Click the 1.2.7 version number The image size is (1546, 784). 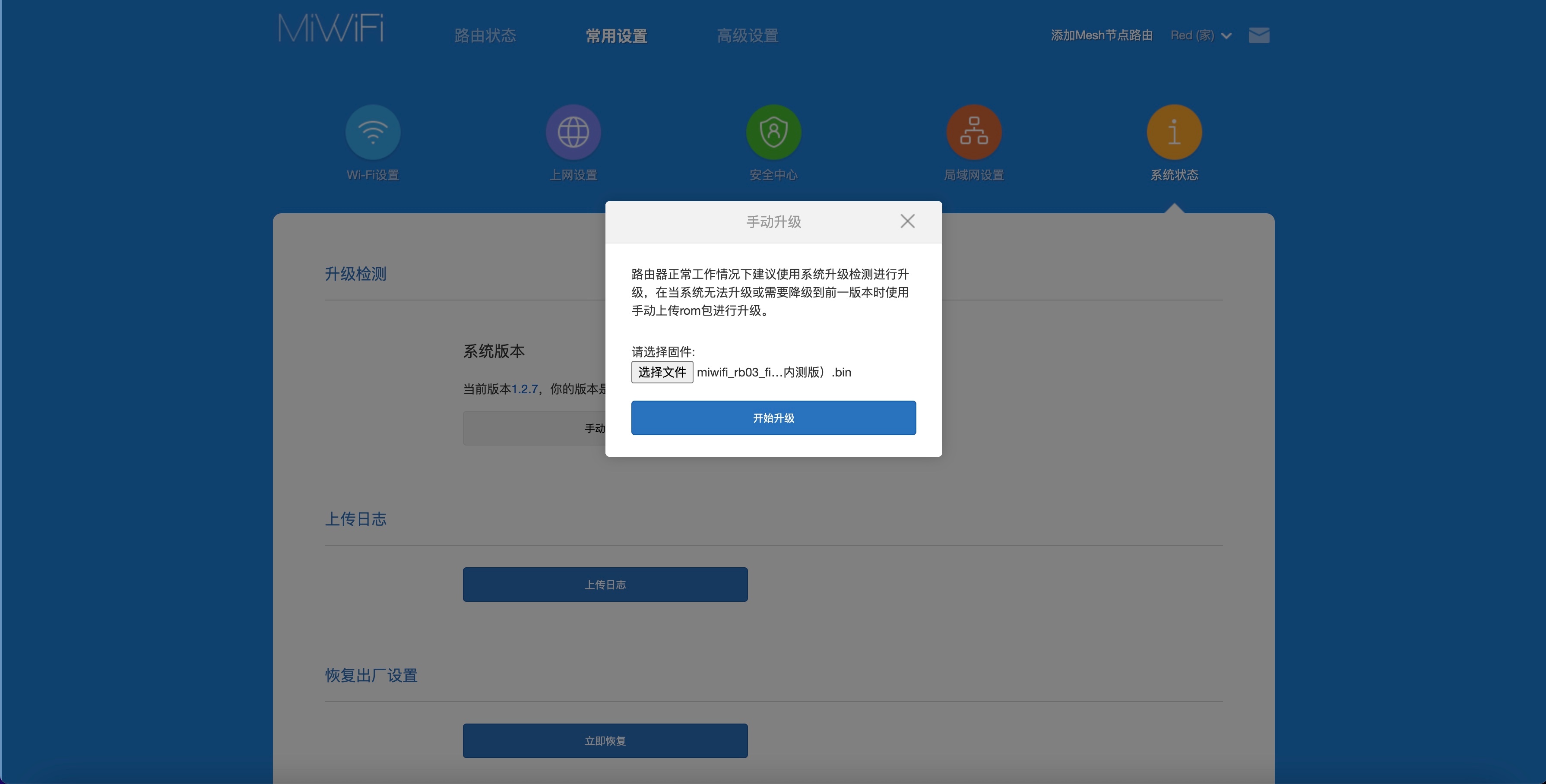click(x=525, y=389)
